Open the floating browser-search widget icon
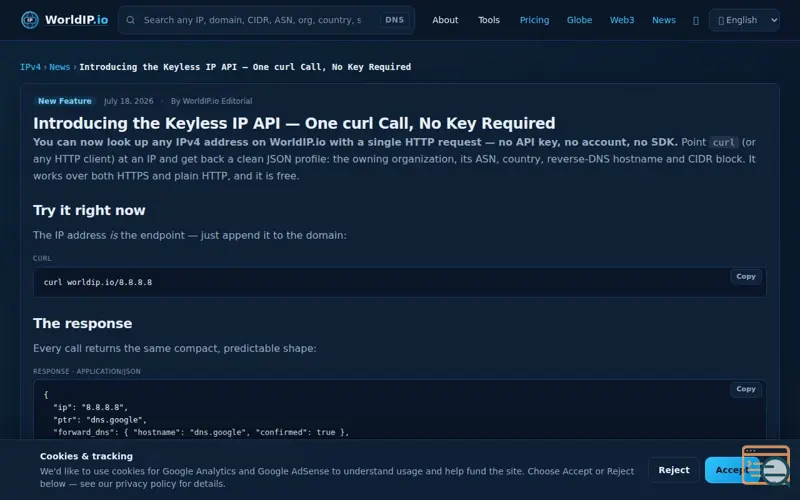This screenshot has height=500, width=800. (x=766, y=465)
